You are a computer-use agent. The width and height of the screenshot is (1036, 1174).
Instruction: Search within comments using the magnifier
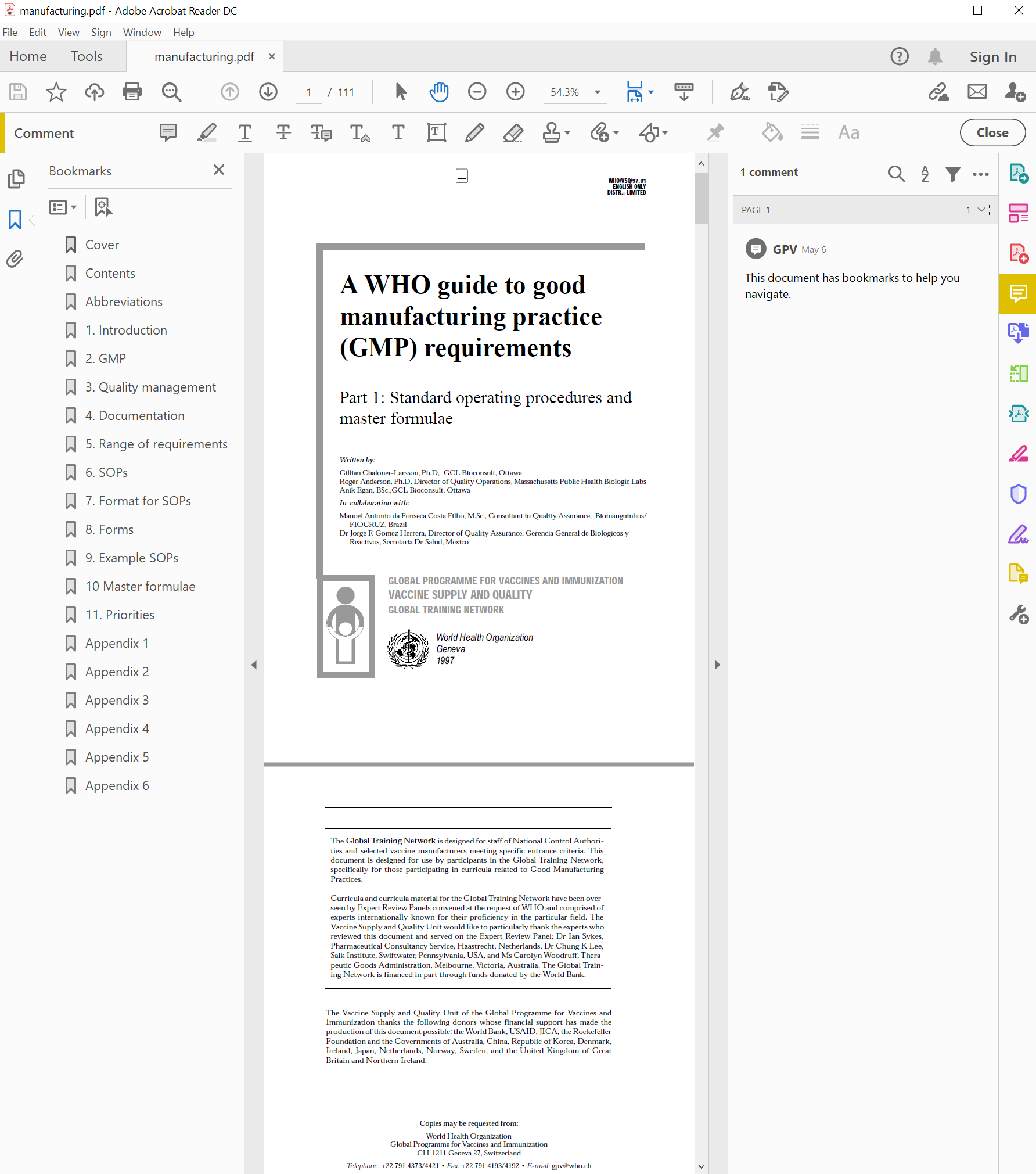tap(896, 173)
